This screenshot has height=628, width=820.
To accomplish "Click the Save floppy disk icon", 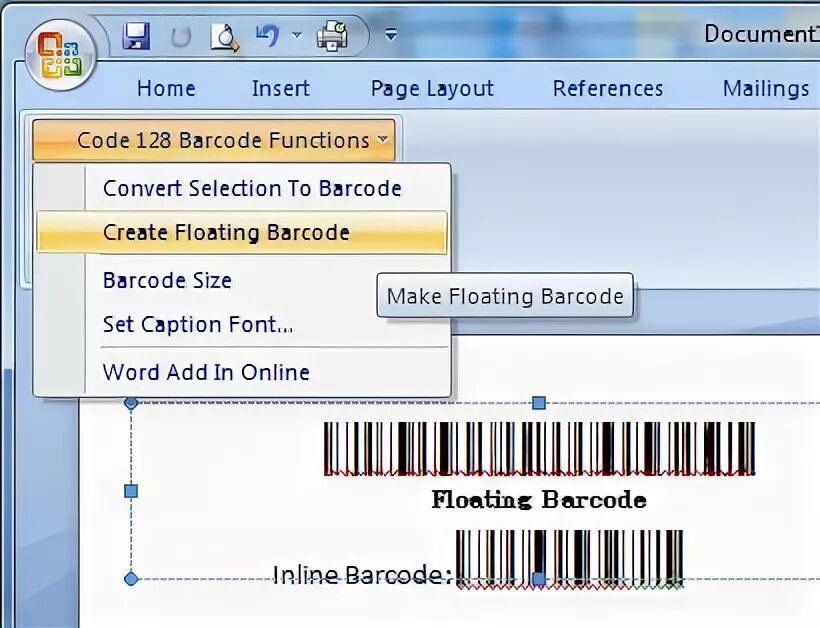I will [136, 36].
